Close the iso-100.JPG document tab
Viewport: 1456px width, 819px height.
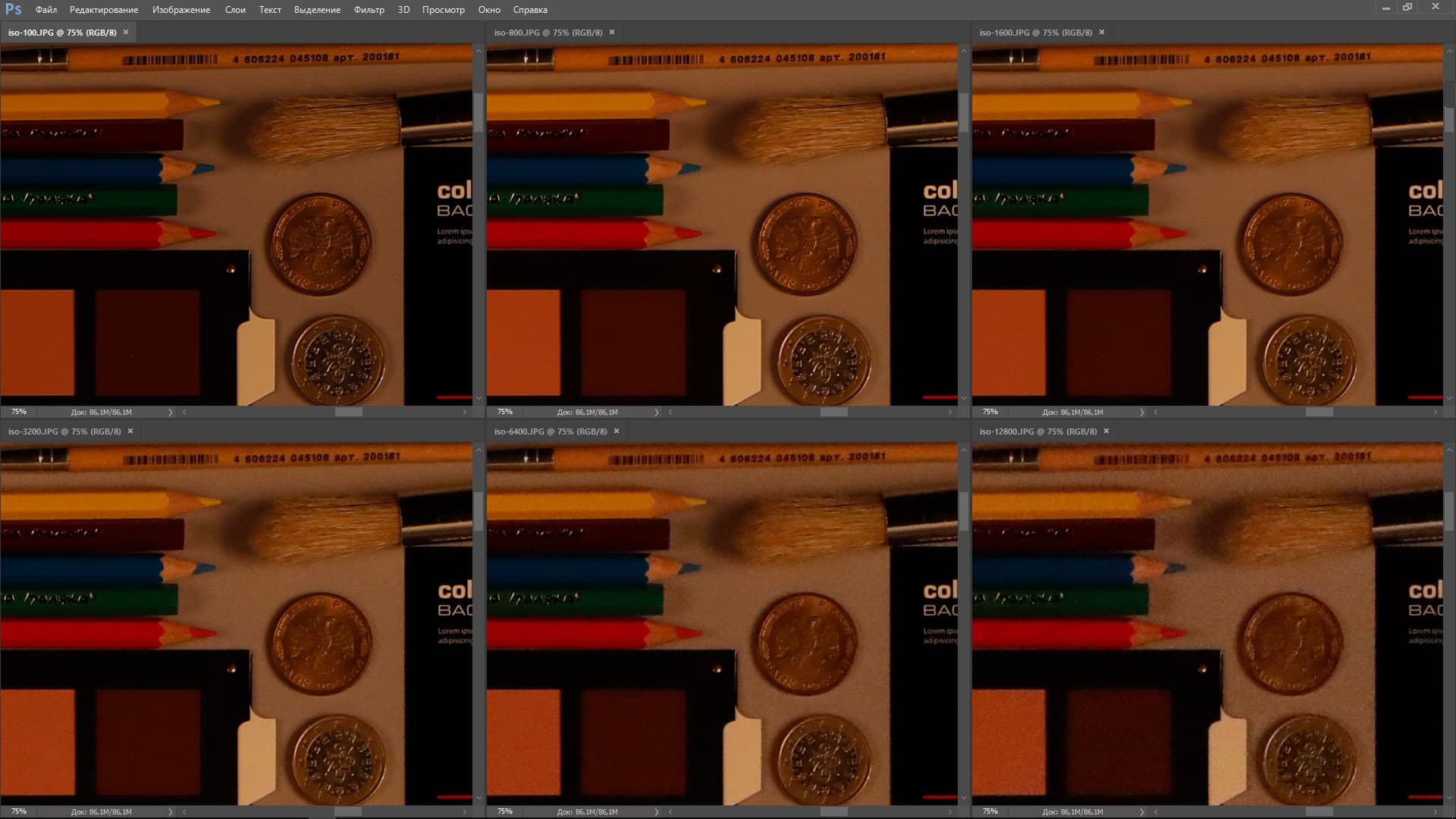pyautogui.click(x=126, y=32)
